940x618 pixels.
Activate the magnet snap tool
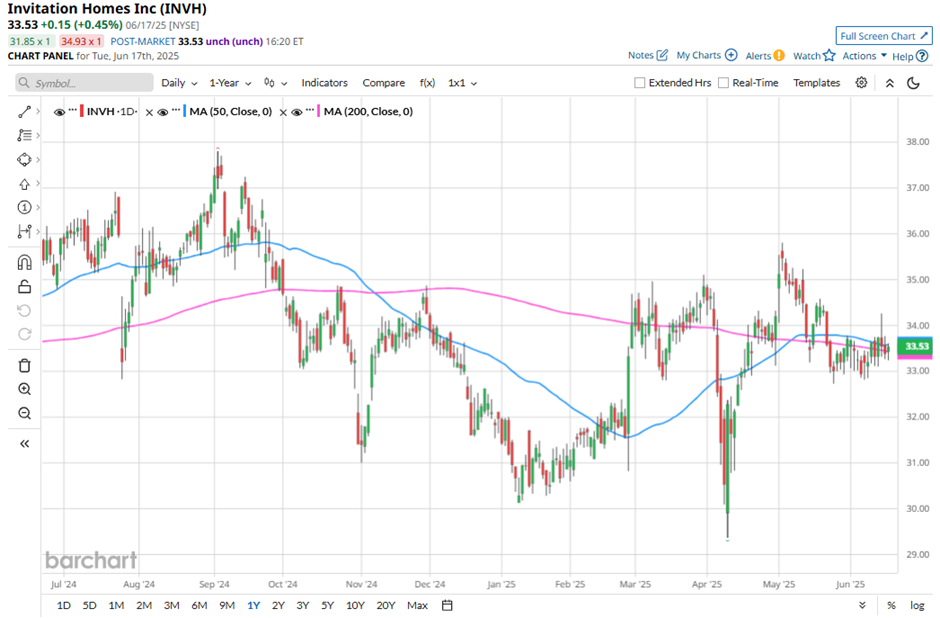[25, 263]
